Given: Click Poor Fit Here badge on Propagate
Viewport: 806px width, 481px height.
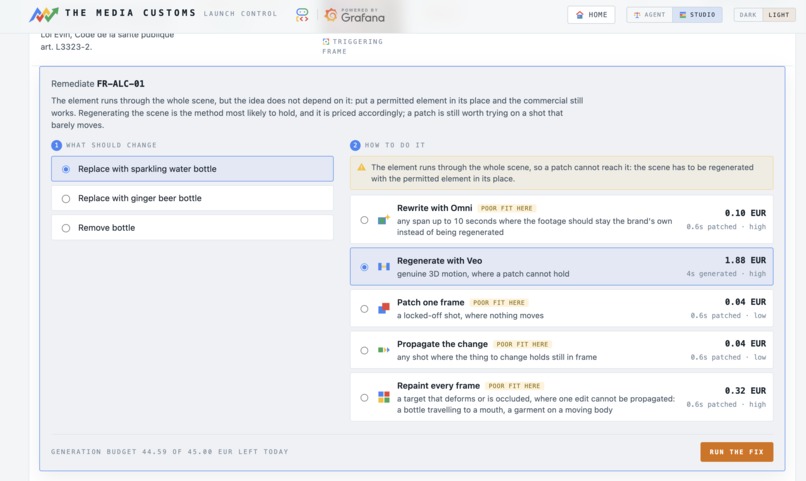Looking at the screenshot, I should click(522, 344).
